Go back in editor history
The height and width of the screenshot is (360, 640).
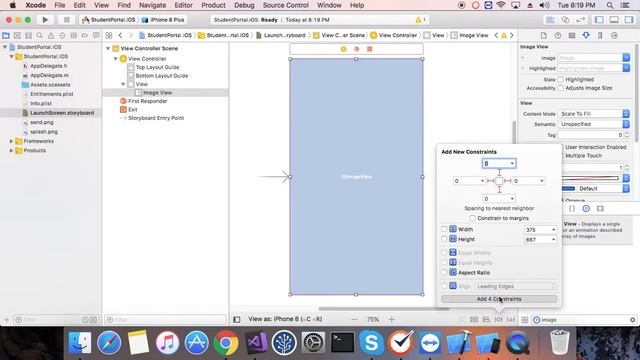click(x=120, y=36)
